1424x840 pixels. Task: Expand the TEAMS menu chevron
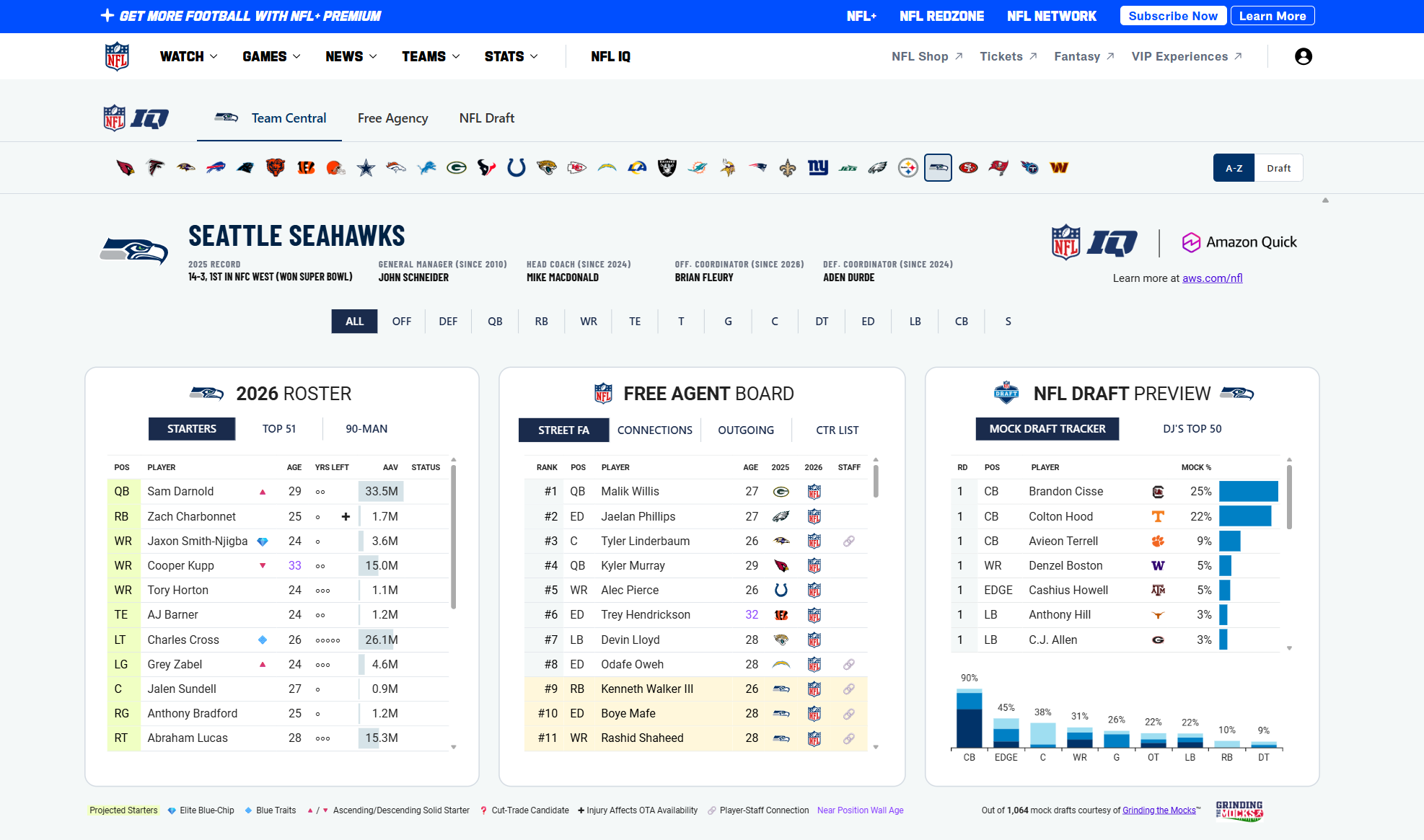click(x=454, y=56)
